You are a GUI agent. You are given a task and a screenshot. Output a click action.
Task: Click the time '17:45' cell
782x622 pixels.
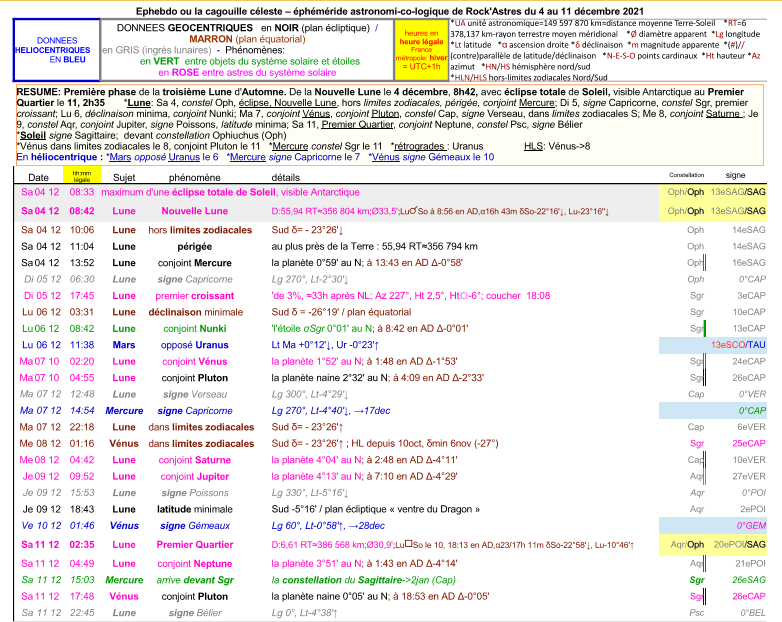[82, 296]
